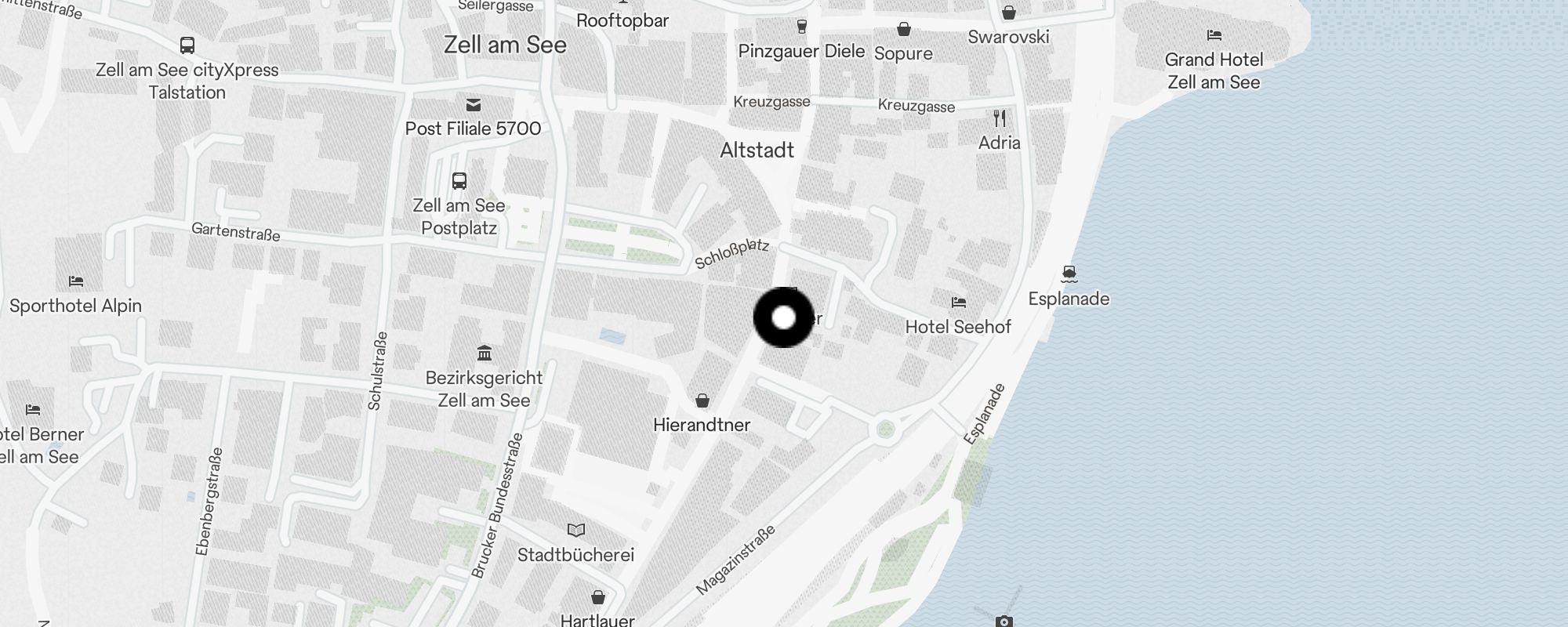
Task: Select the Grand Hotel bed icon
Action: click(x=1214, y=35)
